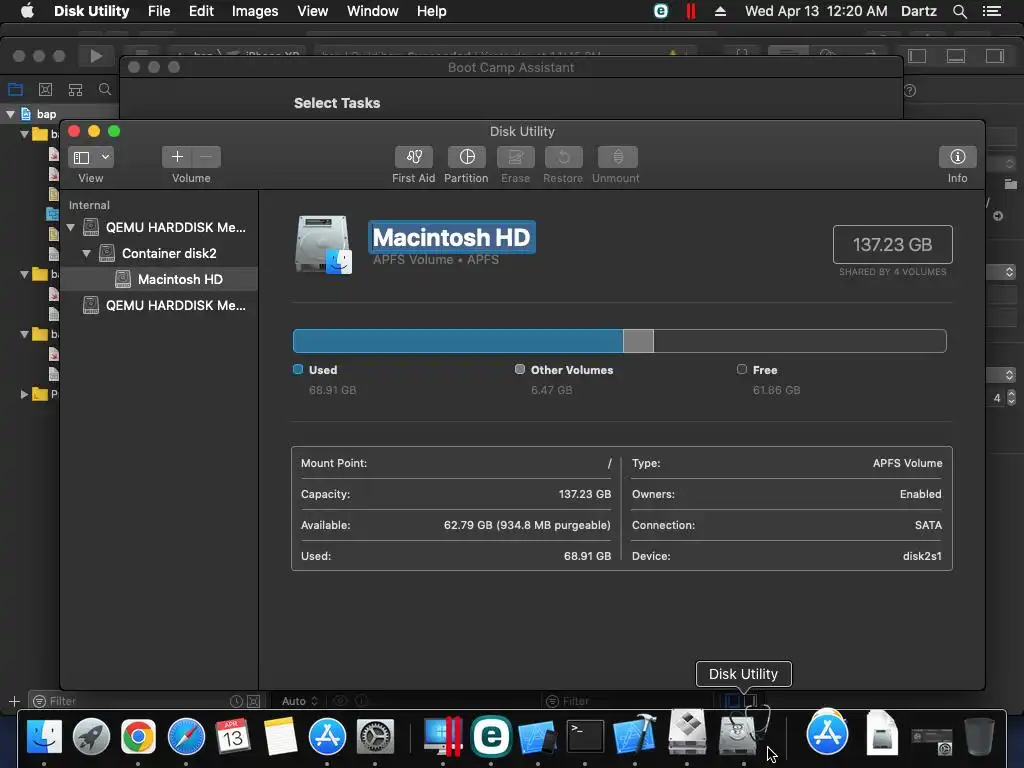
Task: Click the Free legend swatch
Action: pos(742,370)
